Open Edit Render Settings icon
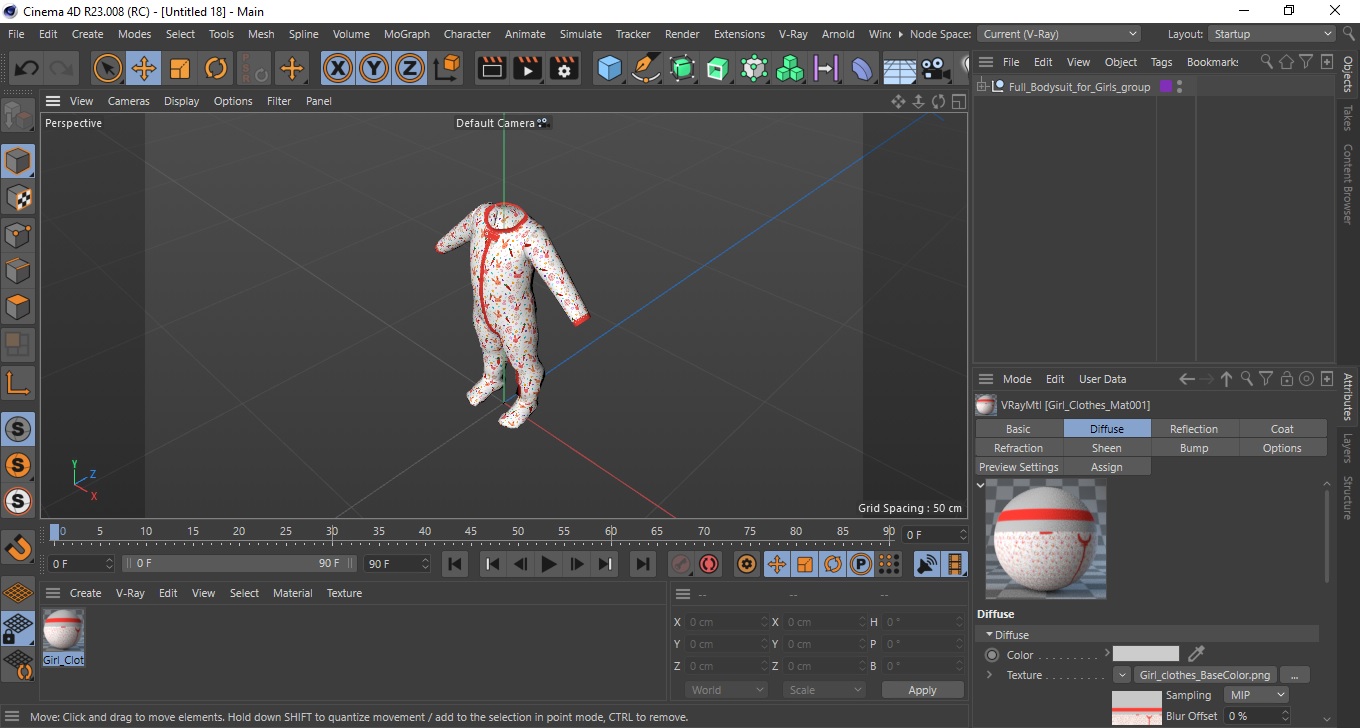 click(564, 68)
